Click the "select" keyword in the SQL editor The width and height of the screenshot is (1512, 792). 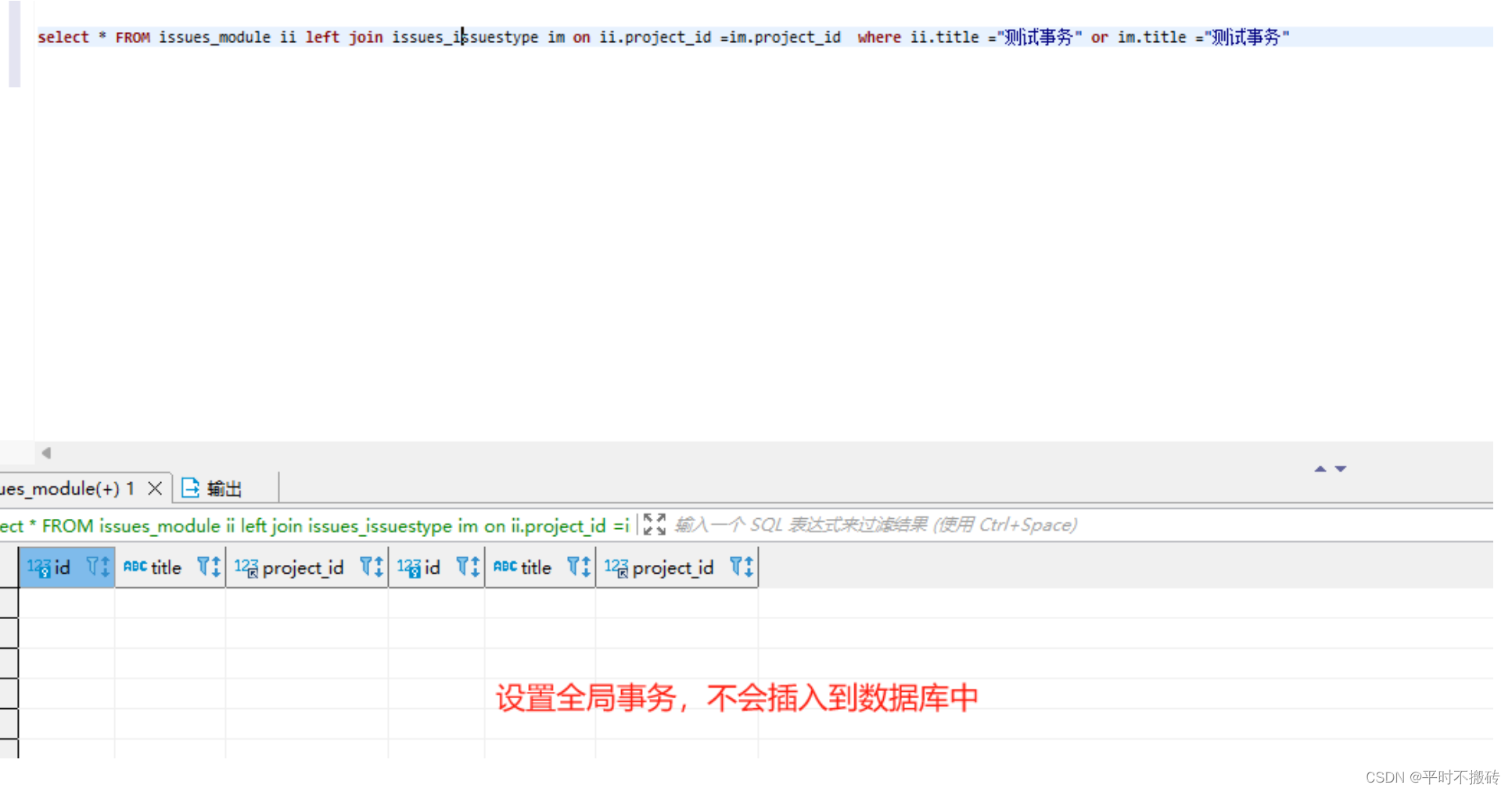[63, 37]
